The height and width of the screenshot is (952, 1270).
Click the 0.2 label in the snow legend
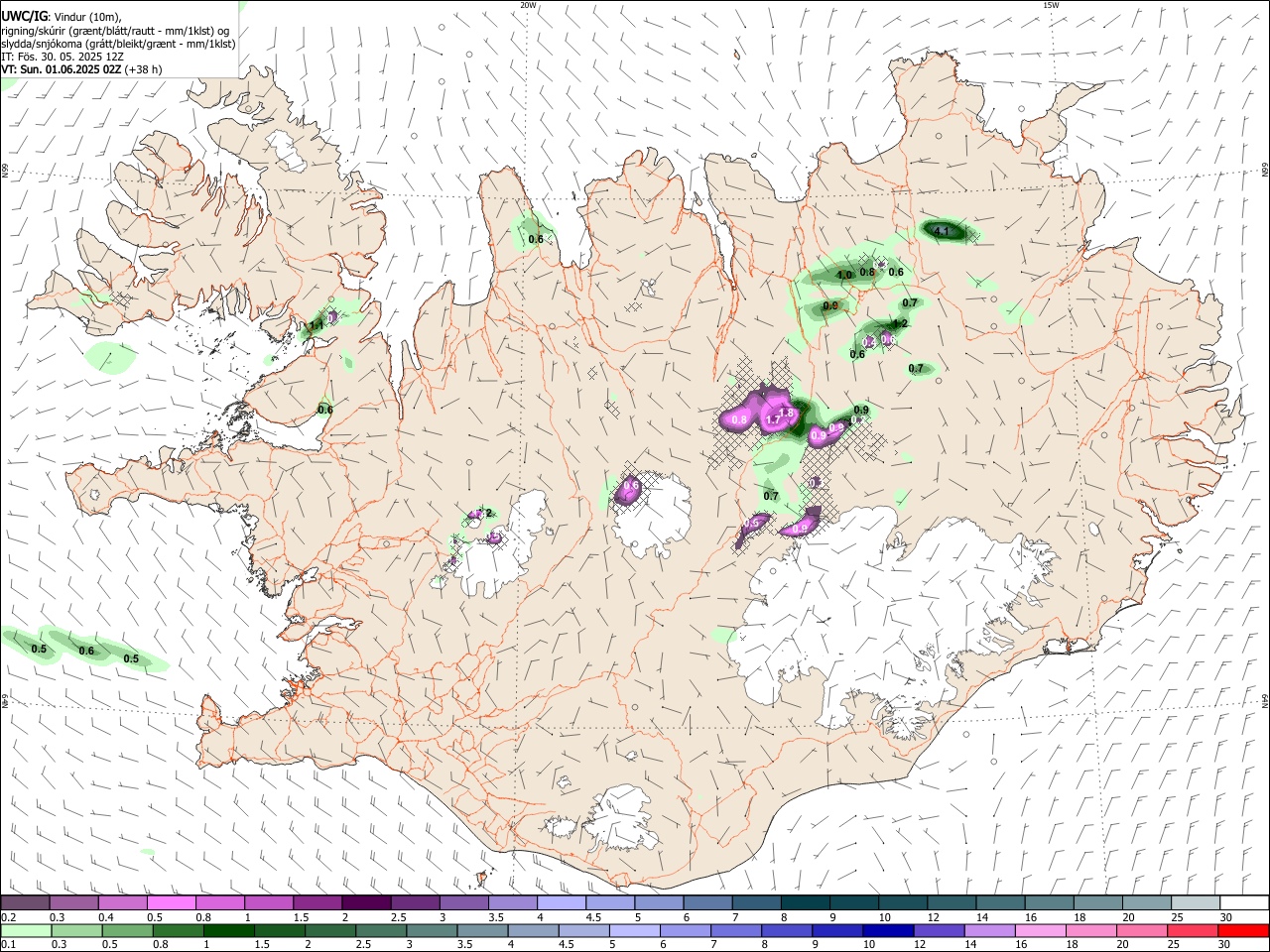8,917
